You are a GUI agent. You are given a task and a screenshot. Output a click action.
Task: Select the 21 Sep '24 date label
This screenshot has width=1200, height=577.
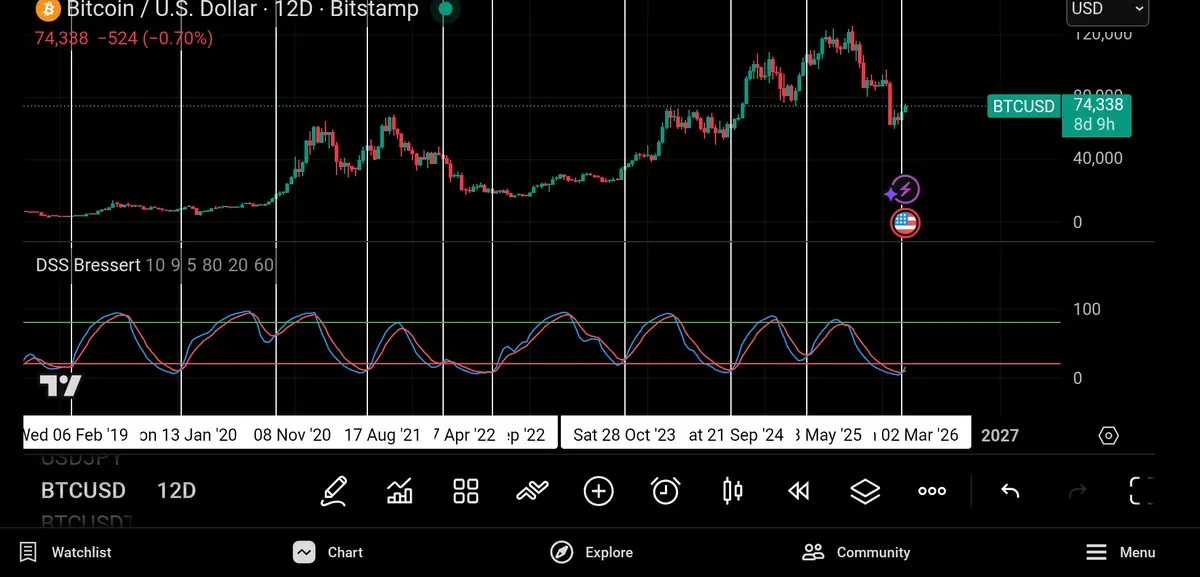tap(736, 435)
